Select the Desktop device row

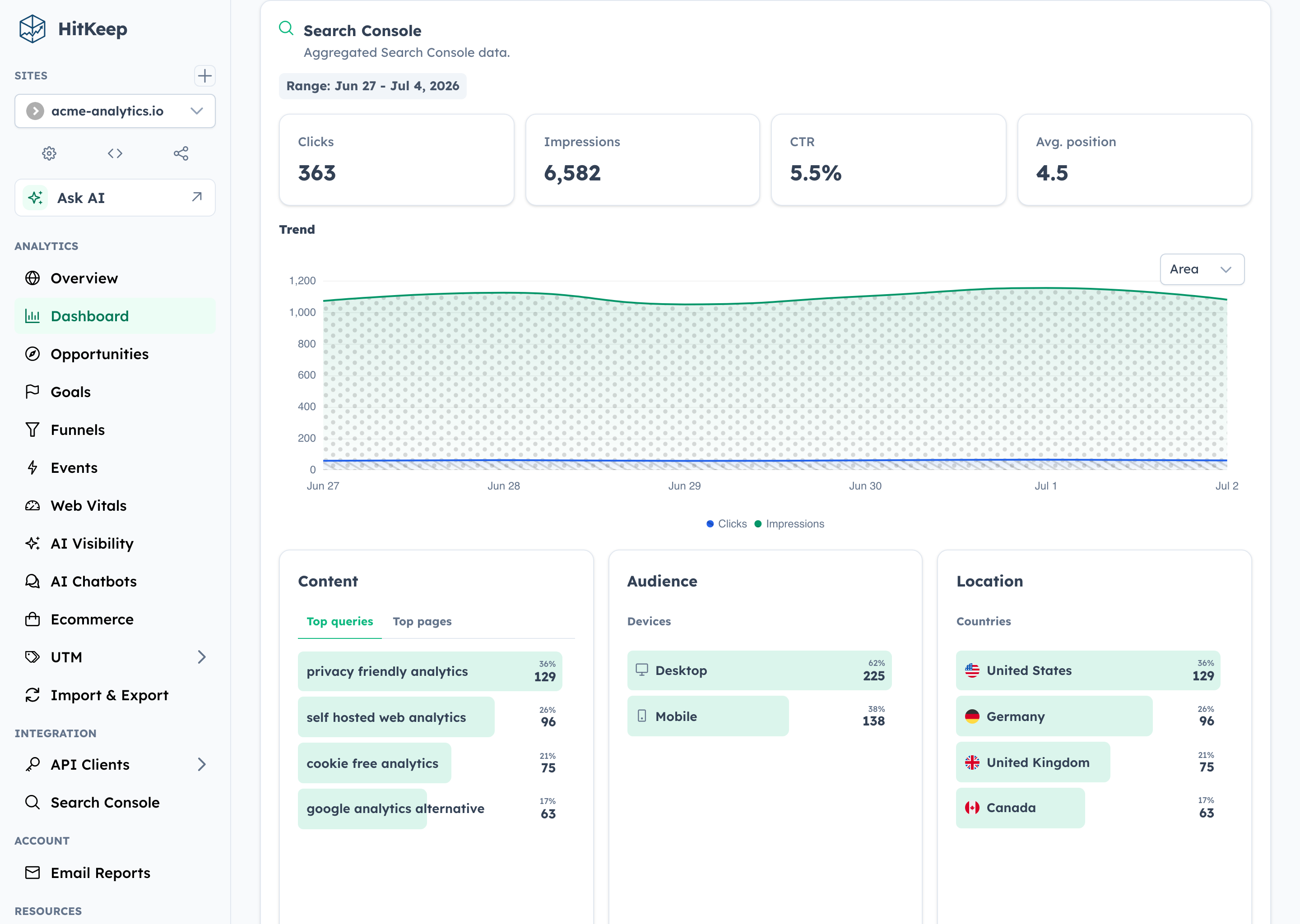click(x=759, y=670)
